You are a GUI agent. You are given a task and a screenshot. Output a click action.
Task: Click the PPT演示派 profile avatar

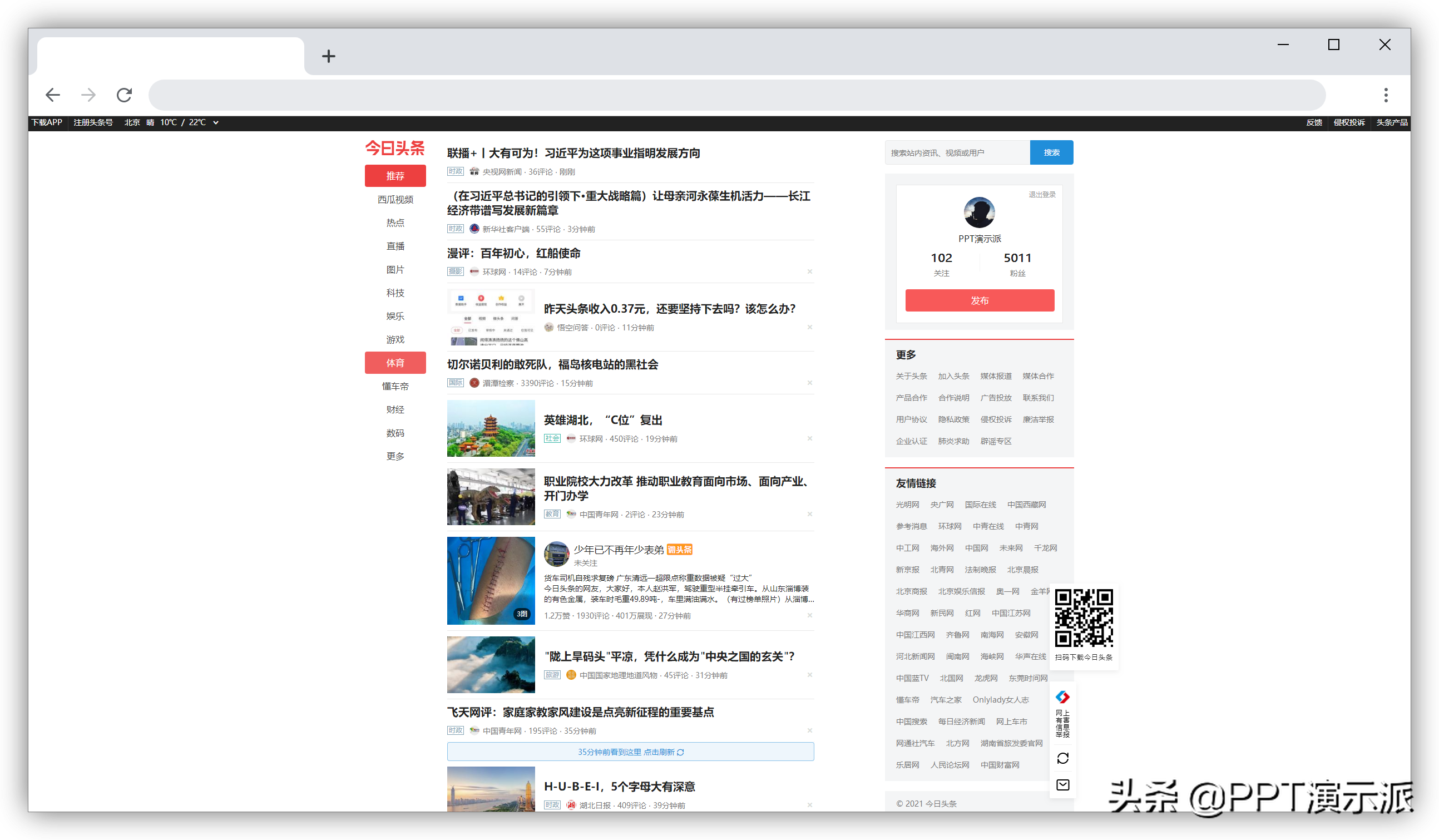coord(980,213)
